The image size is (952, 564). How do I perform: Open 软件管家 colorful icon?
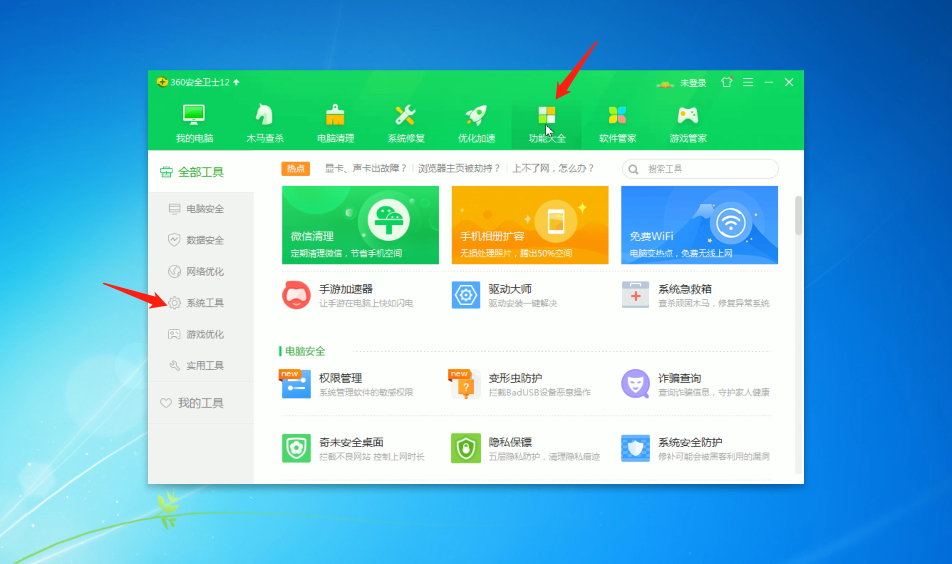tap(617, 115)
